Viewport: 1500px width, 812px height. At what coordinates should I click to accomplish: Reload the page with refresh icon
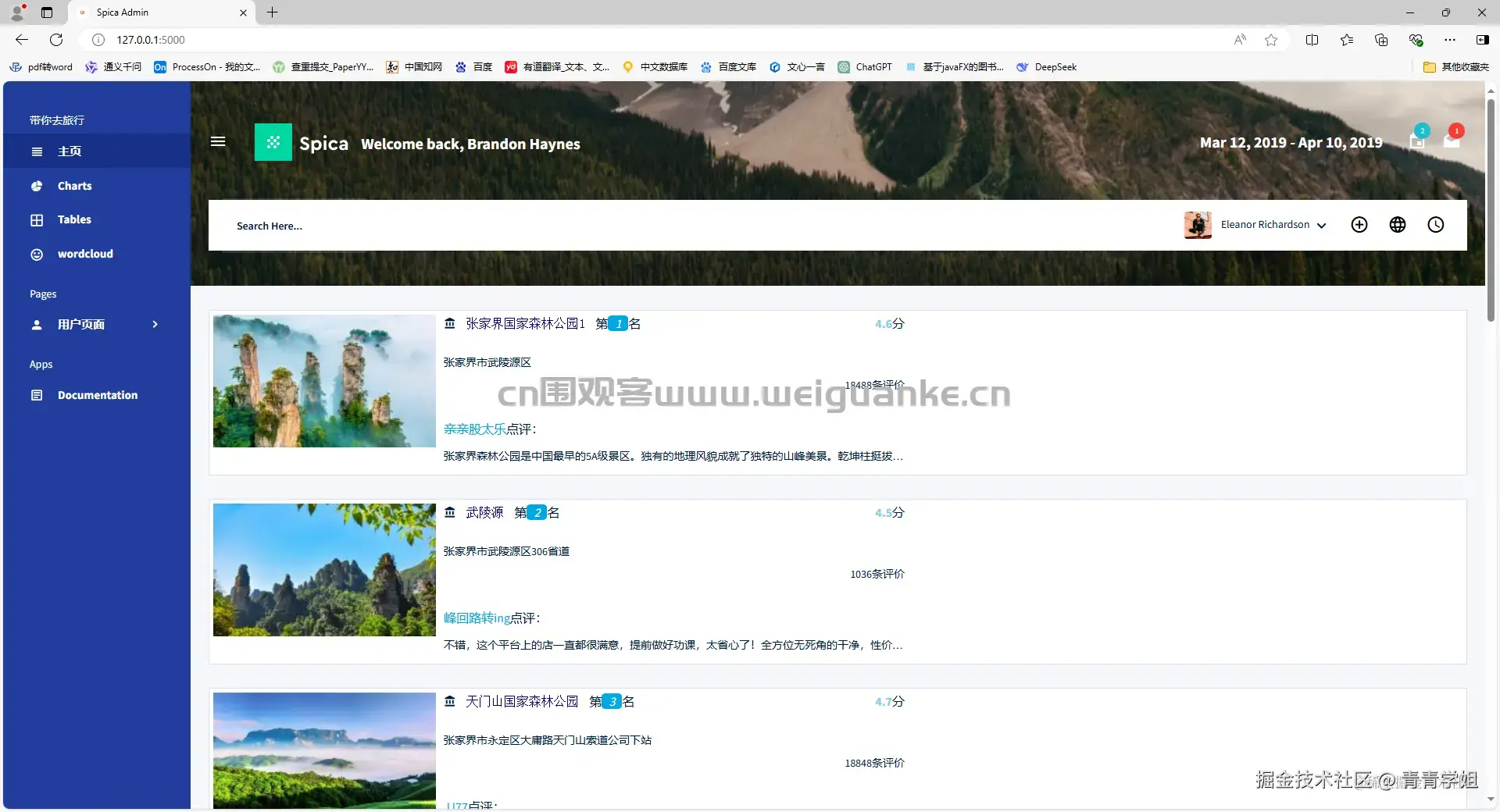point(56,40)
